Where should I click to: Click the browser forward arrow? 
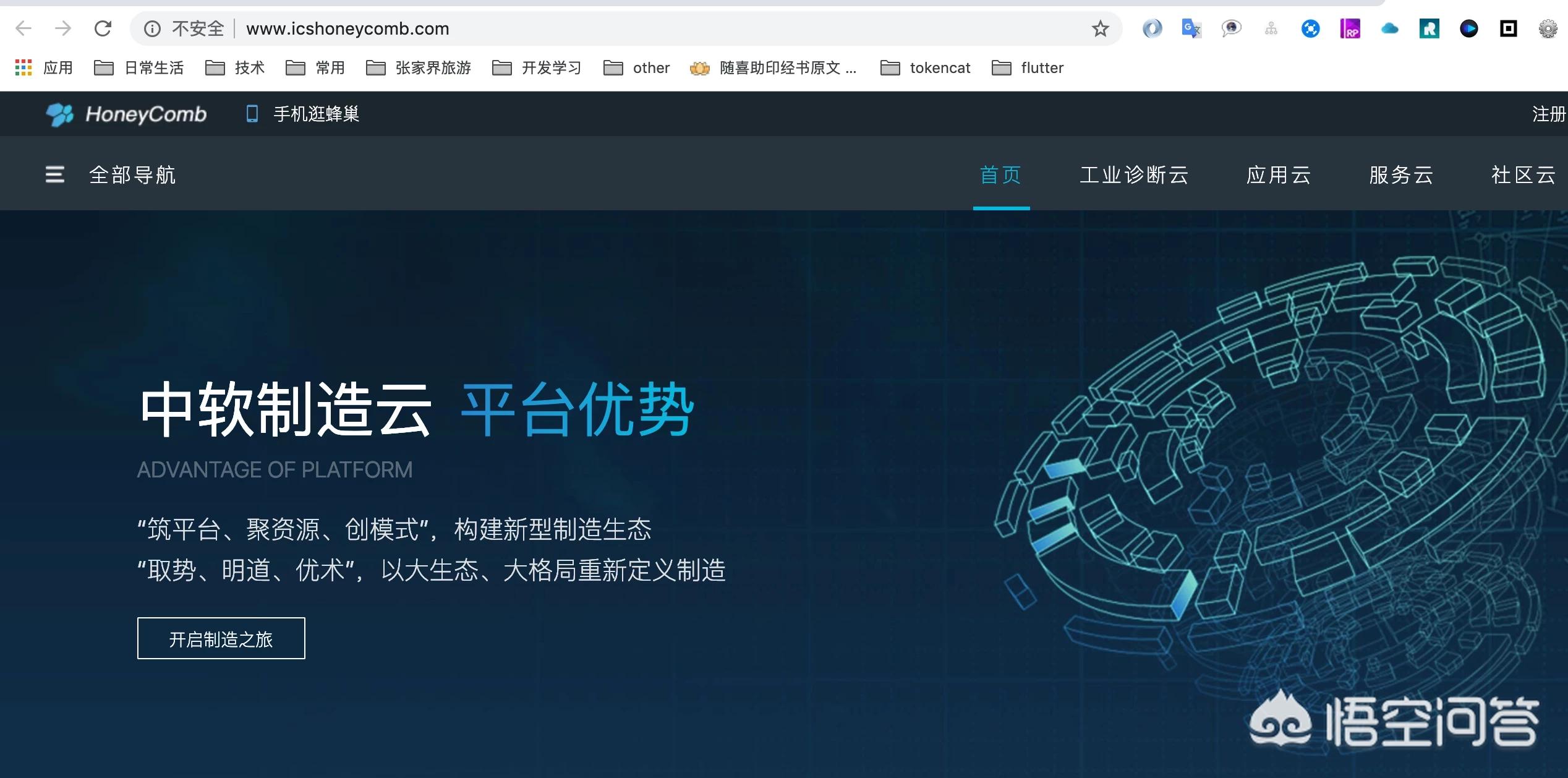pos(62,28)
